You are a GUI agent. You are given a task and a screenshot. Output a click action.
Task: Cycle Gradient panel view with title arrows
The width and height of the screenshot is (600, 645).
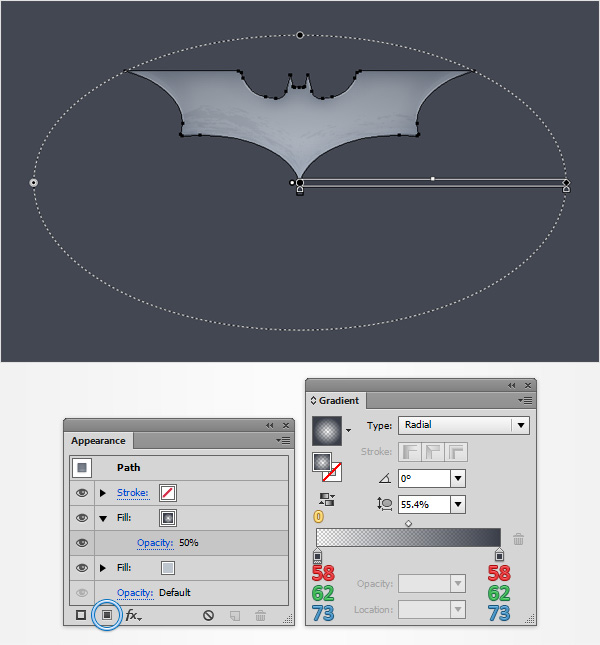pos(313,400)
